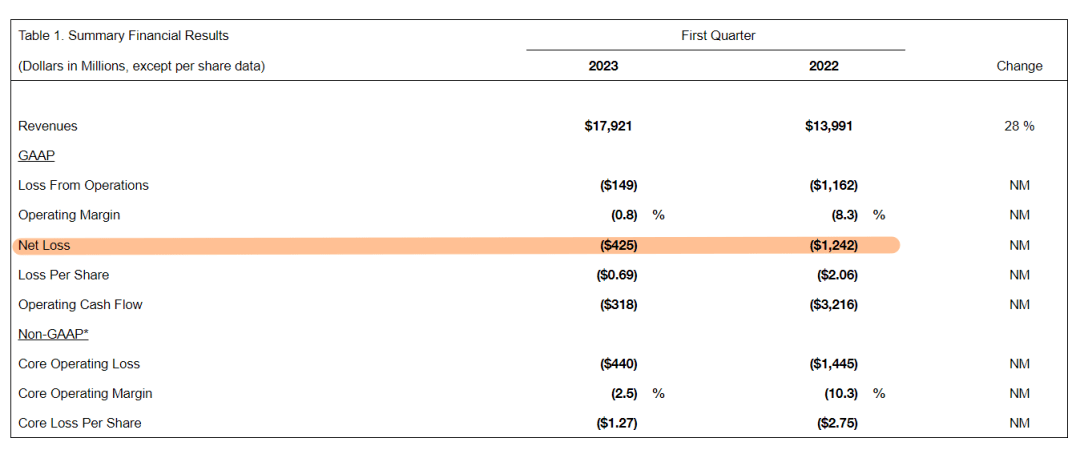Select the Loss From Operations row label
The height and width of the screenshot is (454, 1080).
(83, 185)
